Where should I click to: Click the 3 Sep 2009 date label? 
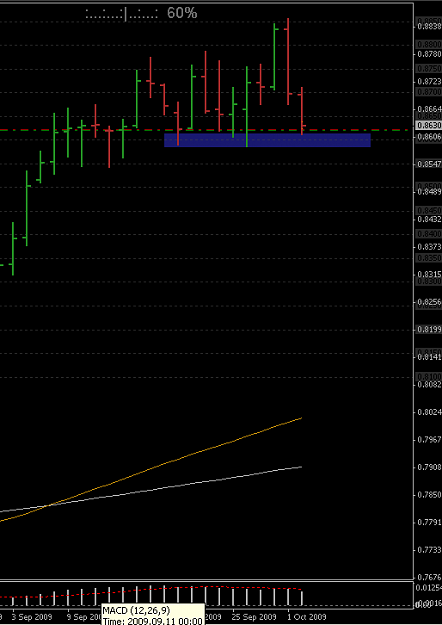[32, 617]
